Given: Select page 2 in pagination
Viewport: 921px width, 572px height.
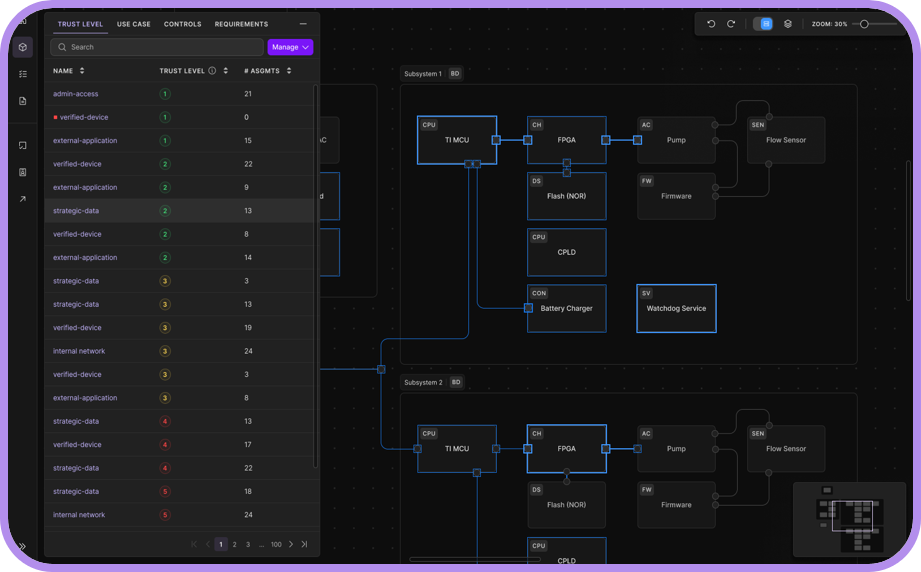Looking at the screenshot, I should (234, 544).
